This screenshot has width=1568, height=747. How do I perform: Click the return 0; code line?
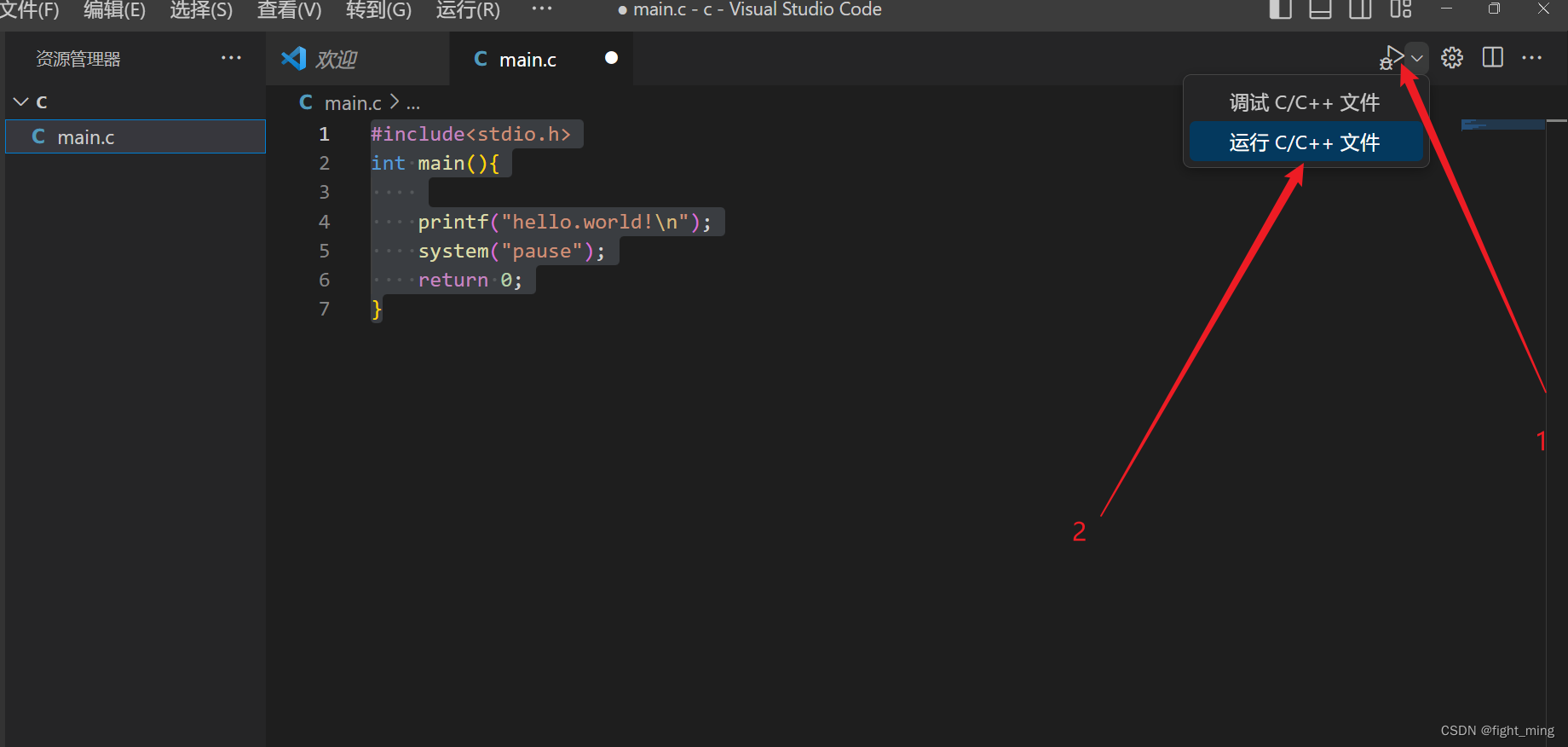[x=470, y=280]
